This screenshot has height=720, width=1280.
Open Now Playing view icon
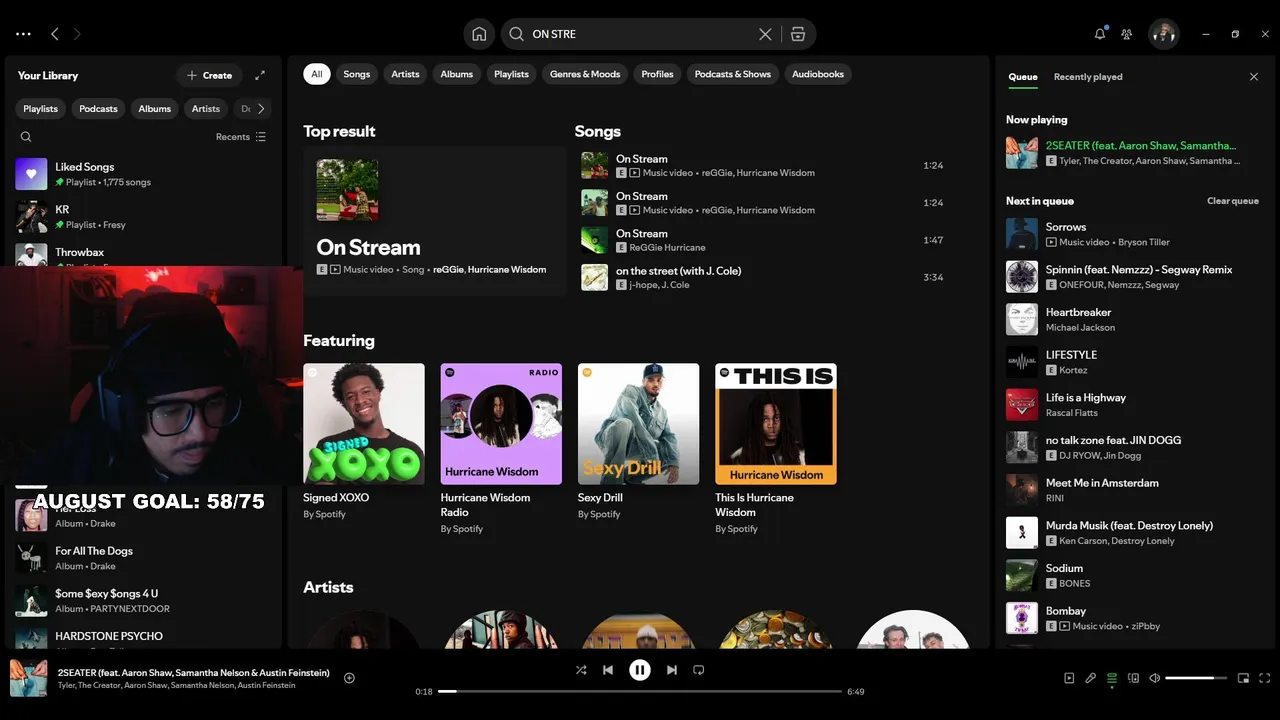(1069, 678)
